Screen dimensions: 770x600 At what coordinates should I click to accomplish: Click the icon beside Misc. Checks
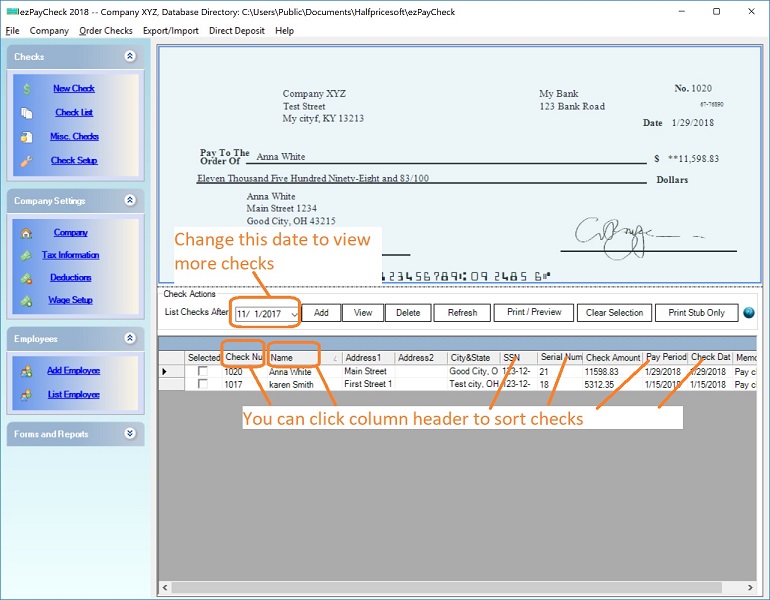click(x=27, y=137)
